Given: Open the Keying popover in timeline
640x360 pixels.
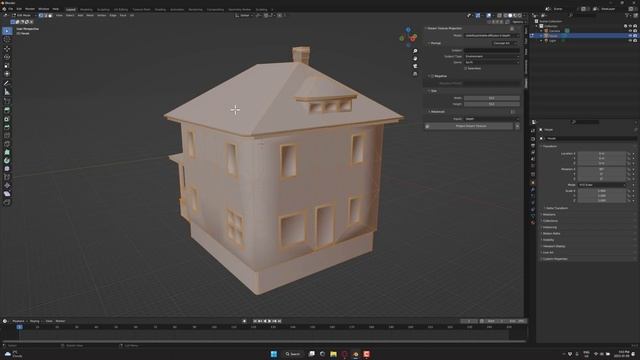Looking at the screenshot, I should pyautogui.click(x=35, y=321).
